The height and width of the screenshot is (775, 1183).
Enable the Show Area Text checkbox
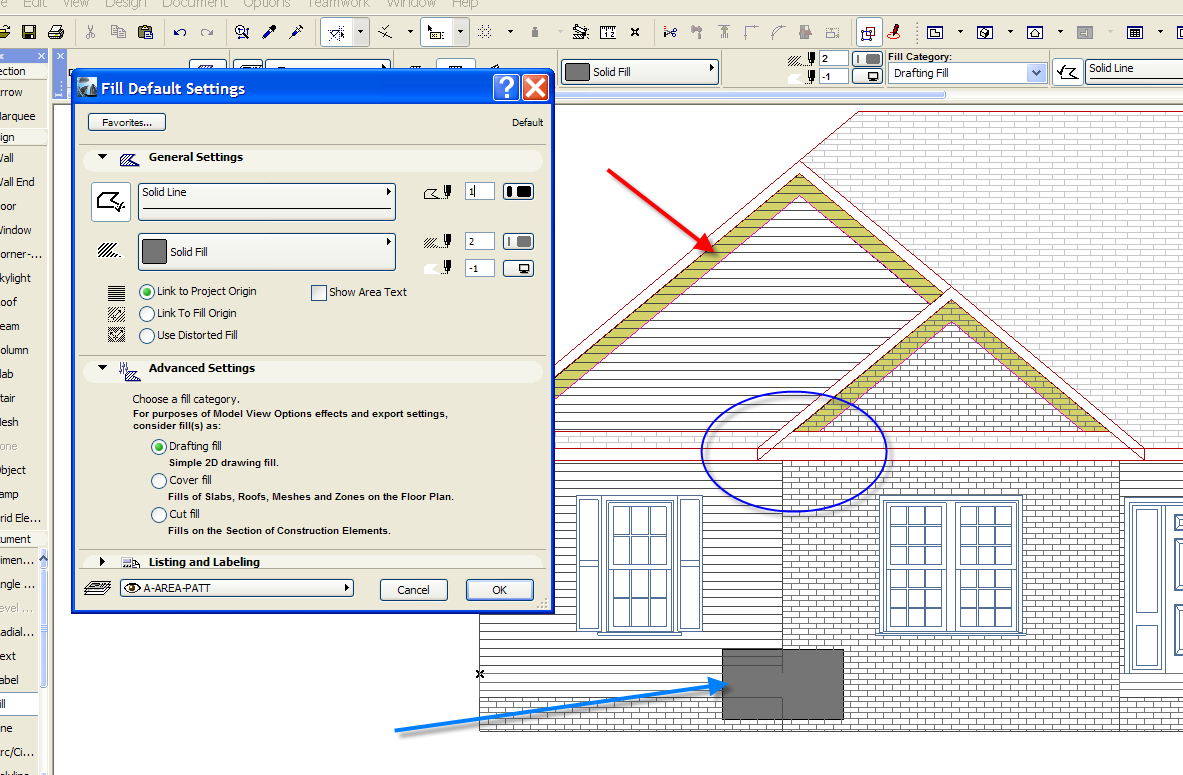(x=319, y=292)
